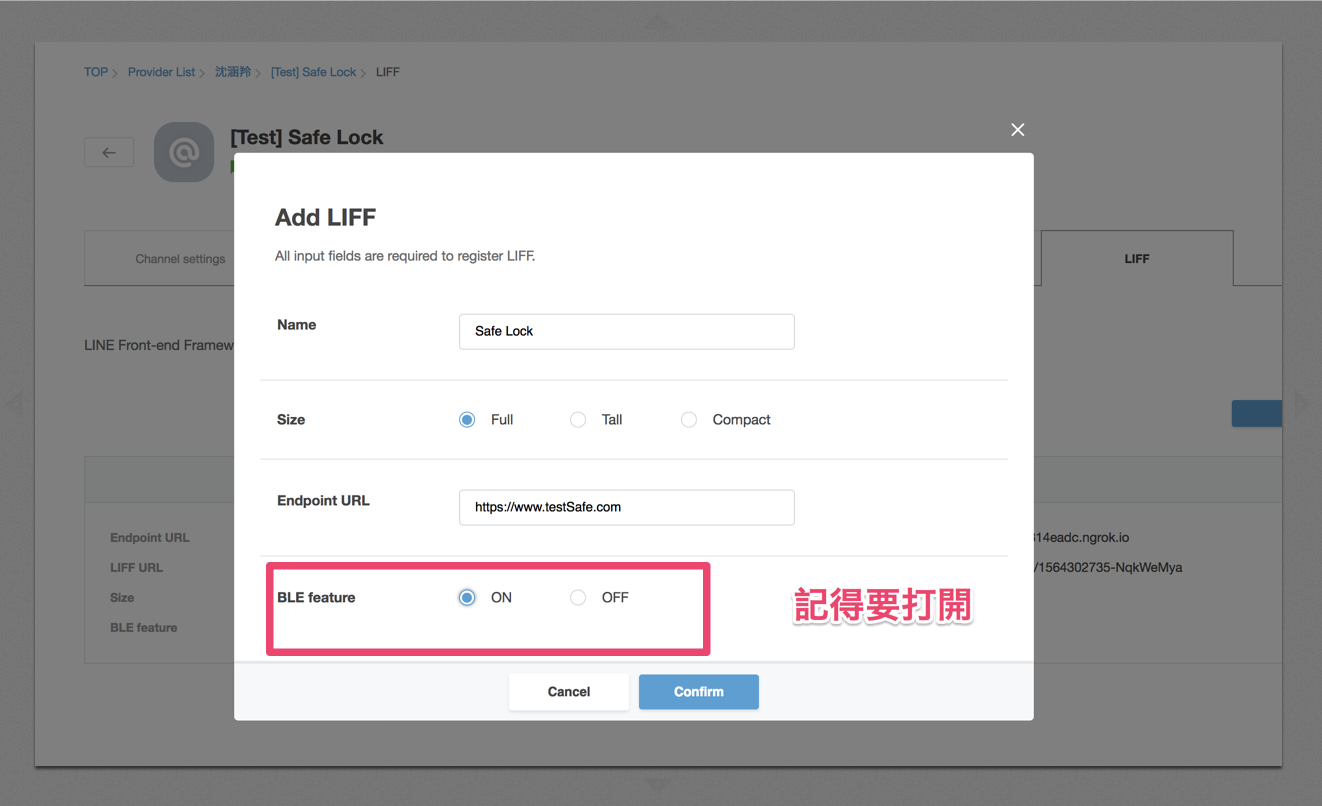Go to Provider List breadcrumb

[x=162, y=72]
